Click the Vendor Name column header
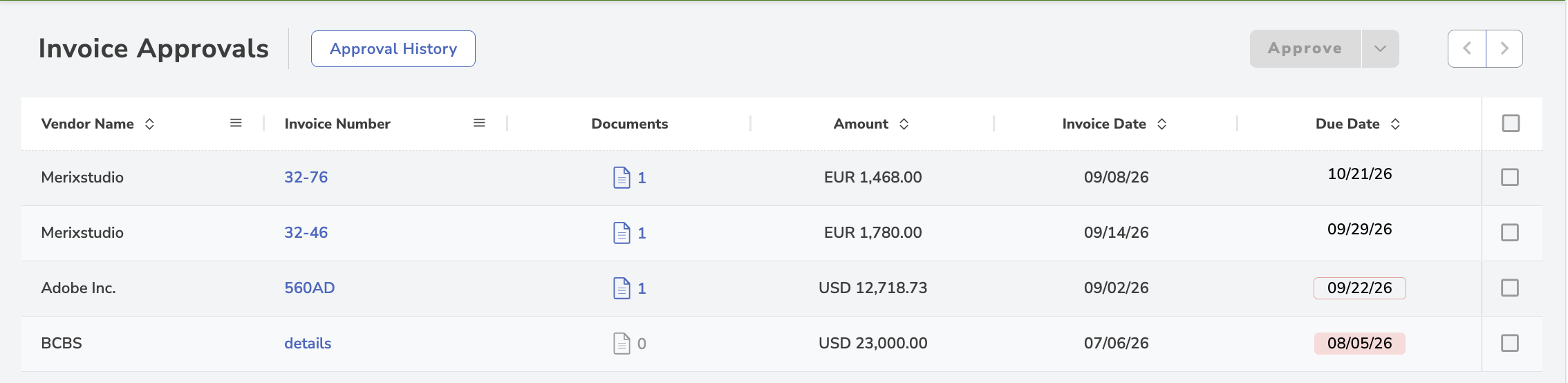This screenshot has height=383, width=1568. point(88,124)
